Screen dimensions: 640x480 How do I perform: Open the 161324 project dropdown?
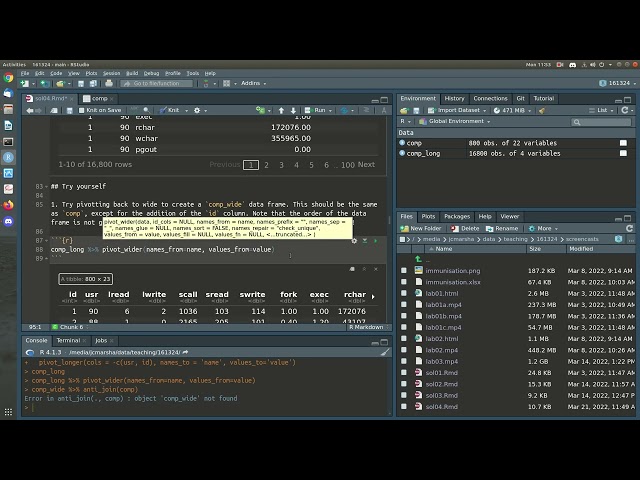[617, 83]
